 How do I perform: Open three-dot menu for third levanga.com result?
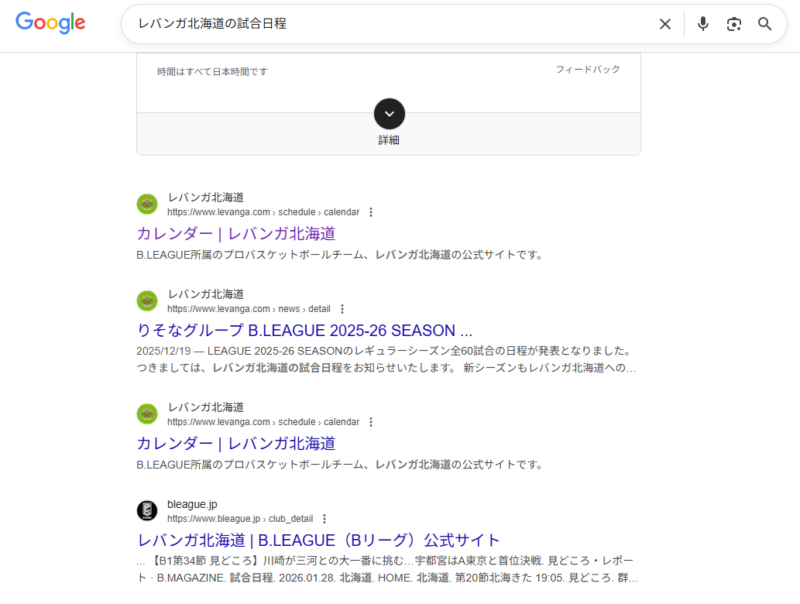371,422
